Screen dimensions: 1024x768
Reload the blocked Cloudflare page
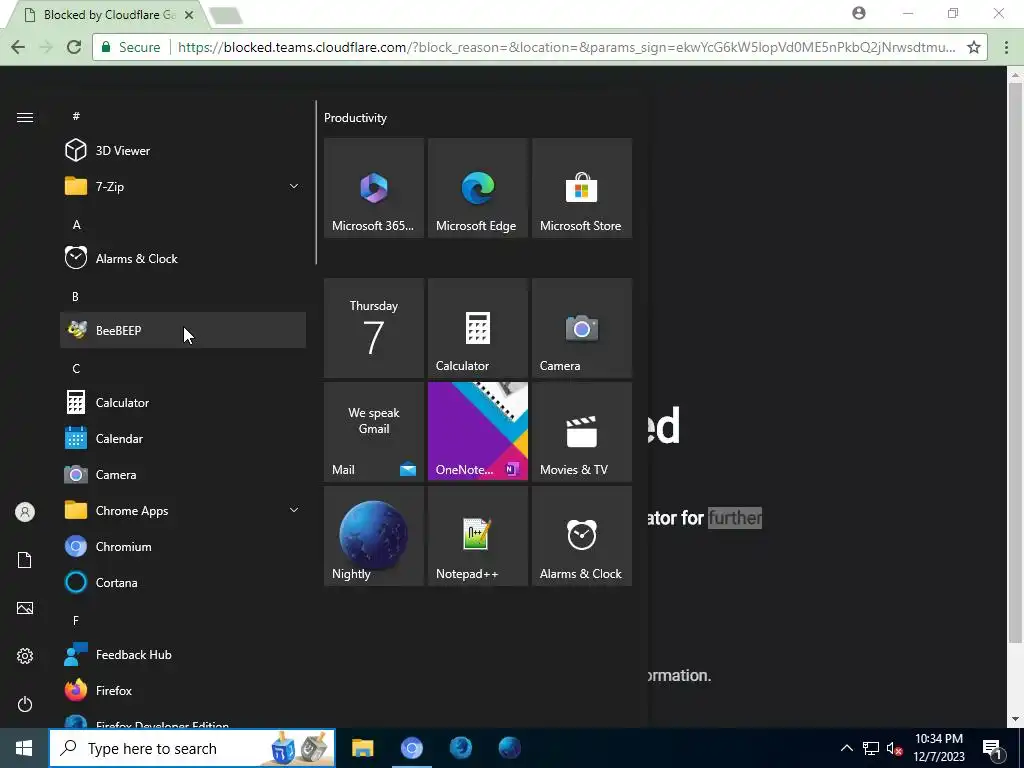[74, 47]
